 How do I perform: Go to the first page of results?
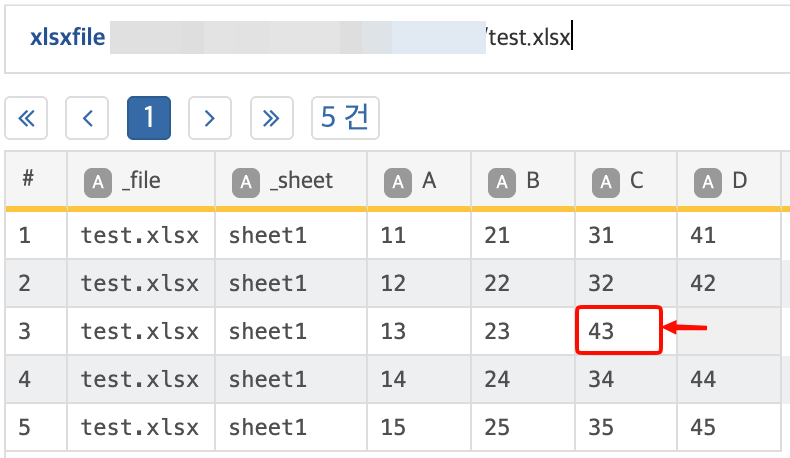[27, 118]
